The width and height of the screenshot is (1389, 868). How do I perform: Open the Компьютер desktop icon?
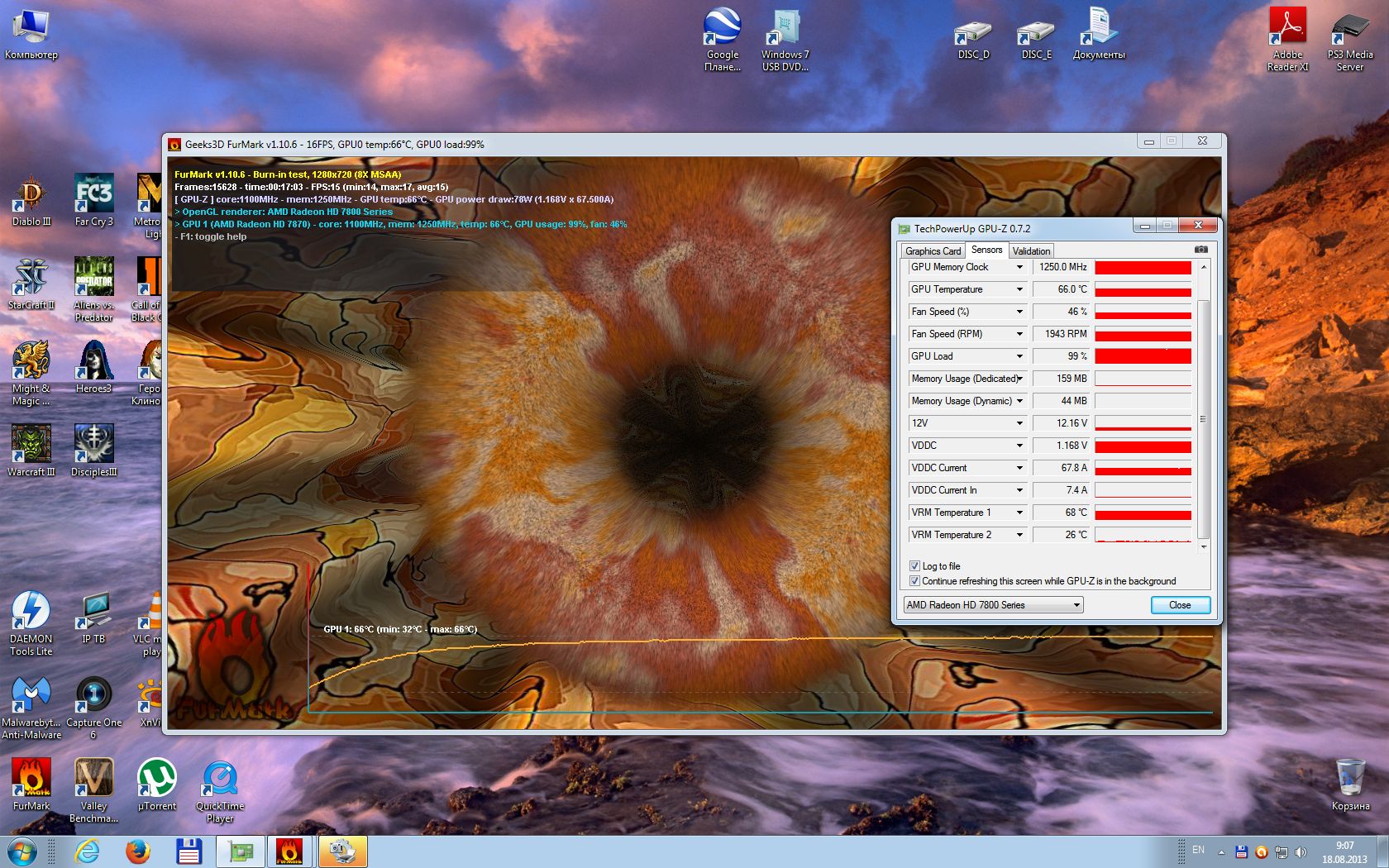pos(31,36)
